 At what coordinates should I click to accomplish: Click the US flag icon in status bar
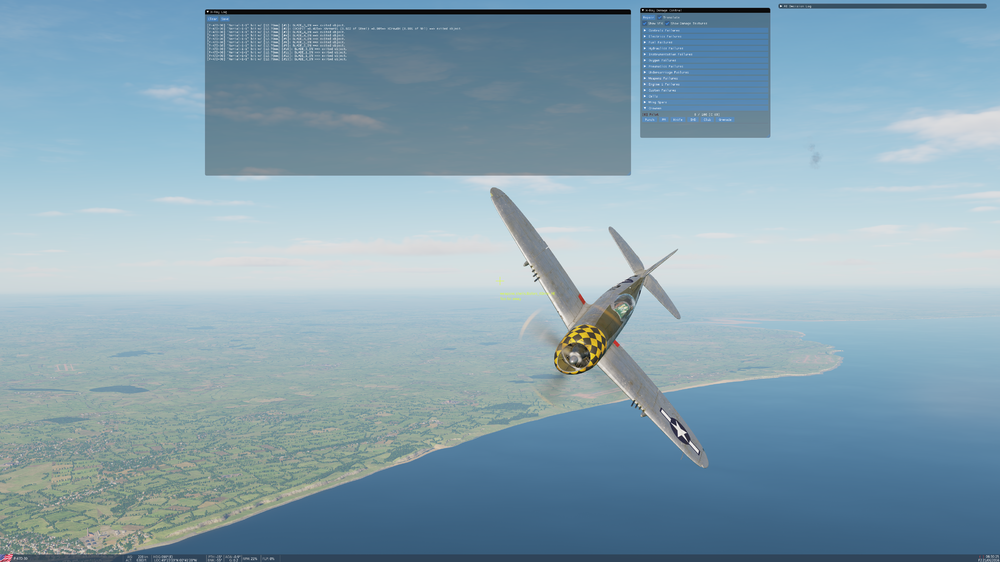pyautogui.click(x=6, y=558)
